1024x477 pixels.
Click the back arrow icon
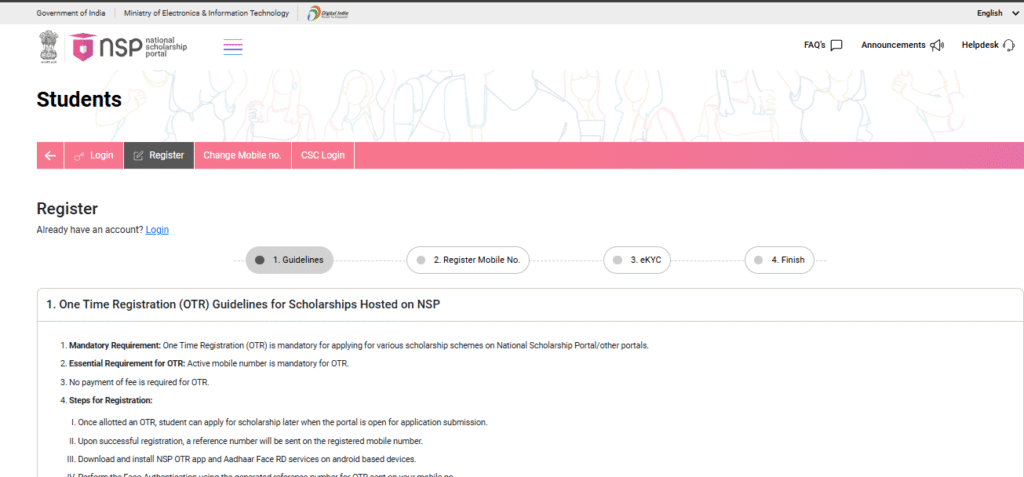(50, 156)
